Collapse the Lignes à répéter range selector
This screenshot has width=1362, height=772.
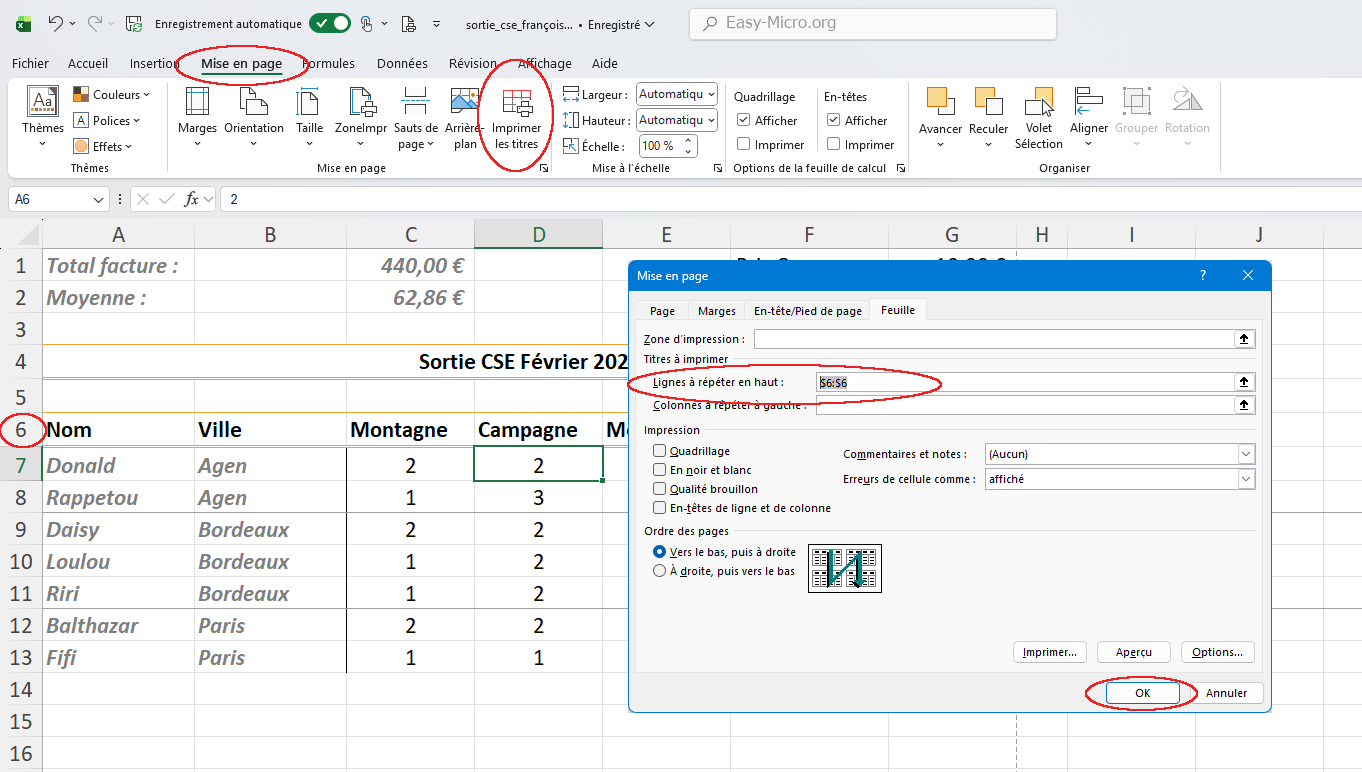pos(1244,382)
